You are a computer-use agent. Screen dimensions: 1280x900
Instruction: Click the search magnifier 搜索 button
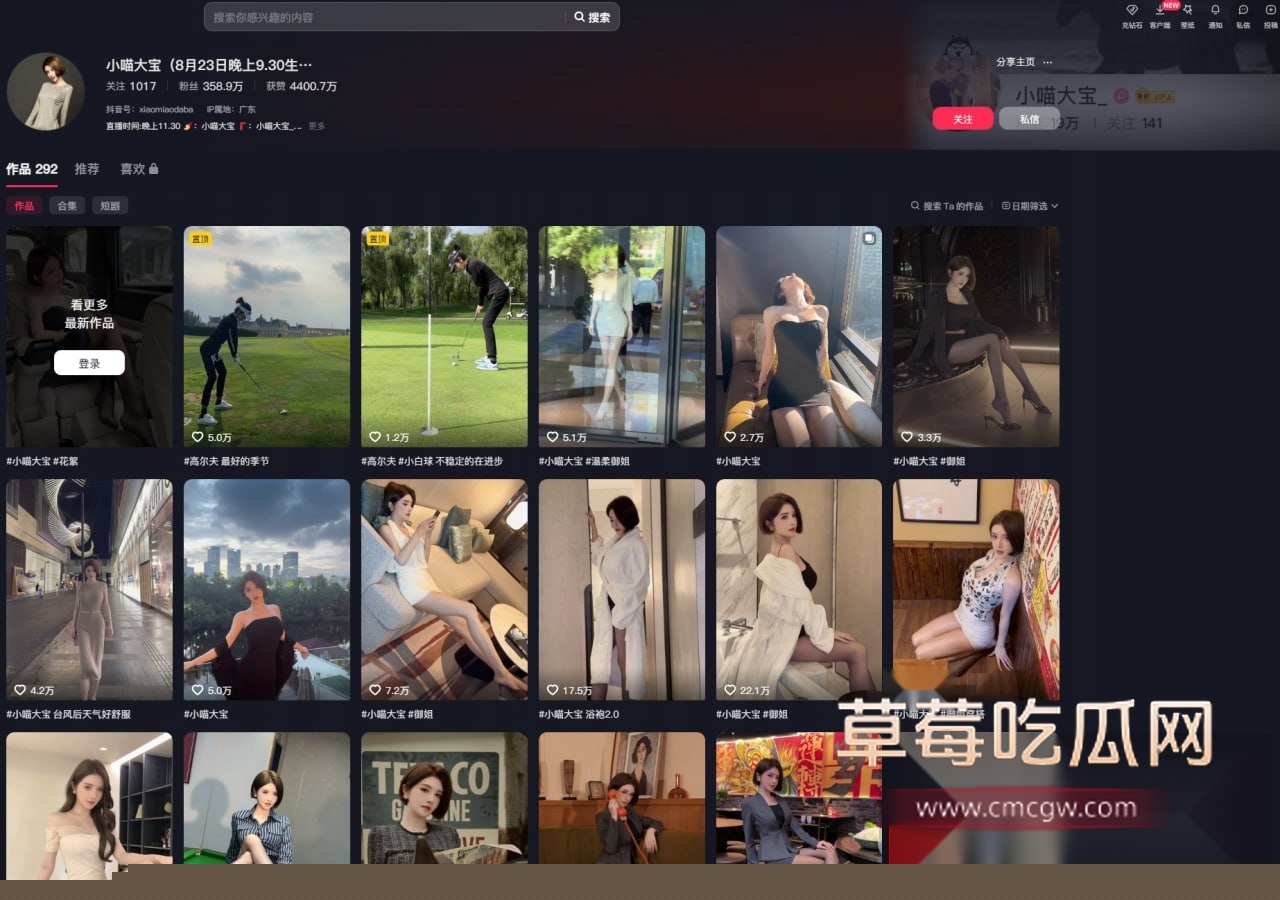[x=592, y=17]
